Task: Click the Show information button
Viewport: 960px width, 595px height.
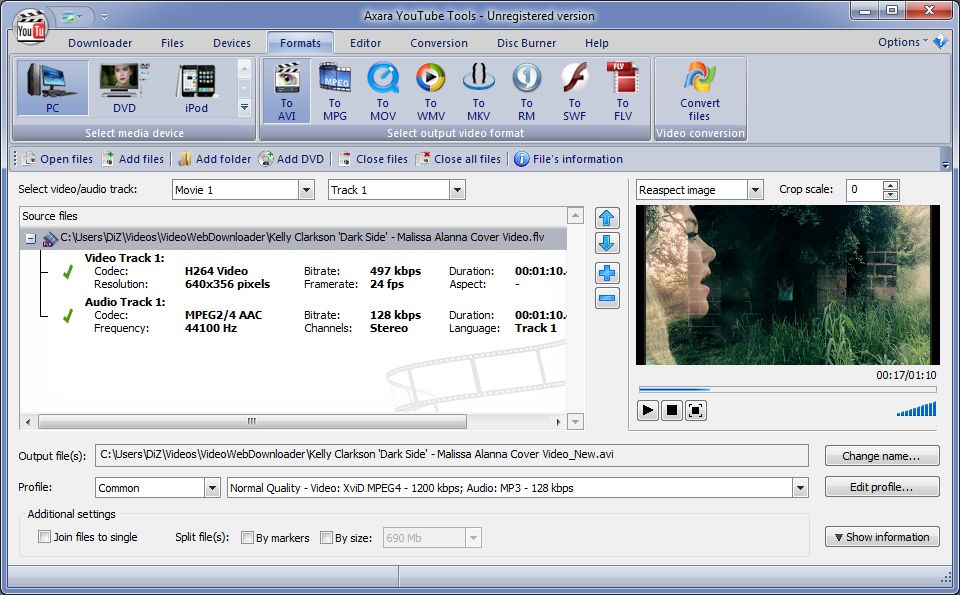Action: pyautogui.click(x=882, y=537)
